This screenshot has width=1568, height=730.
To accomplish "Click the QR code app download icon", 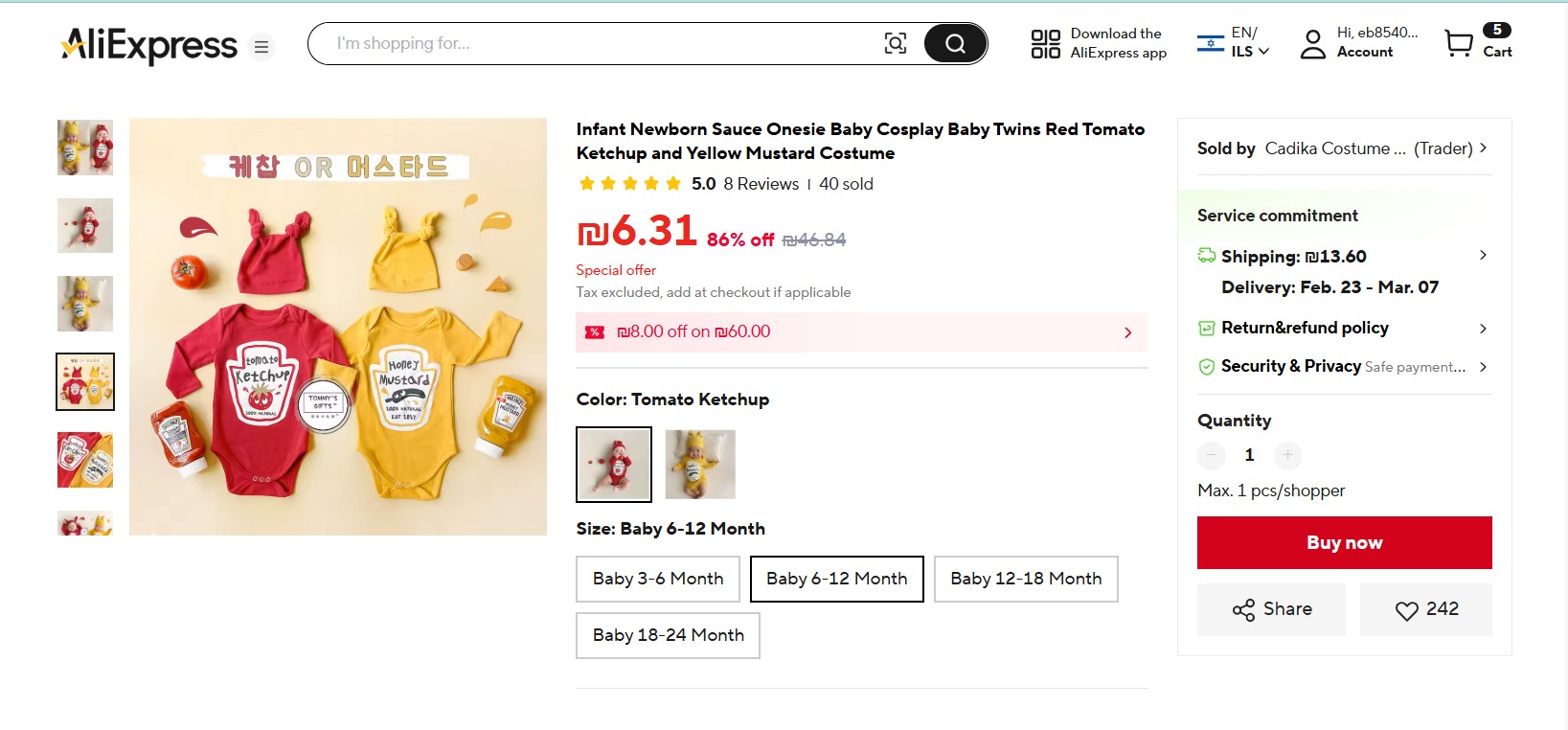I will coord(1045,44).
